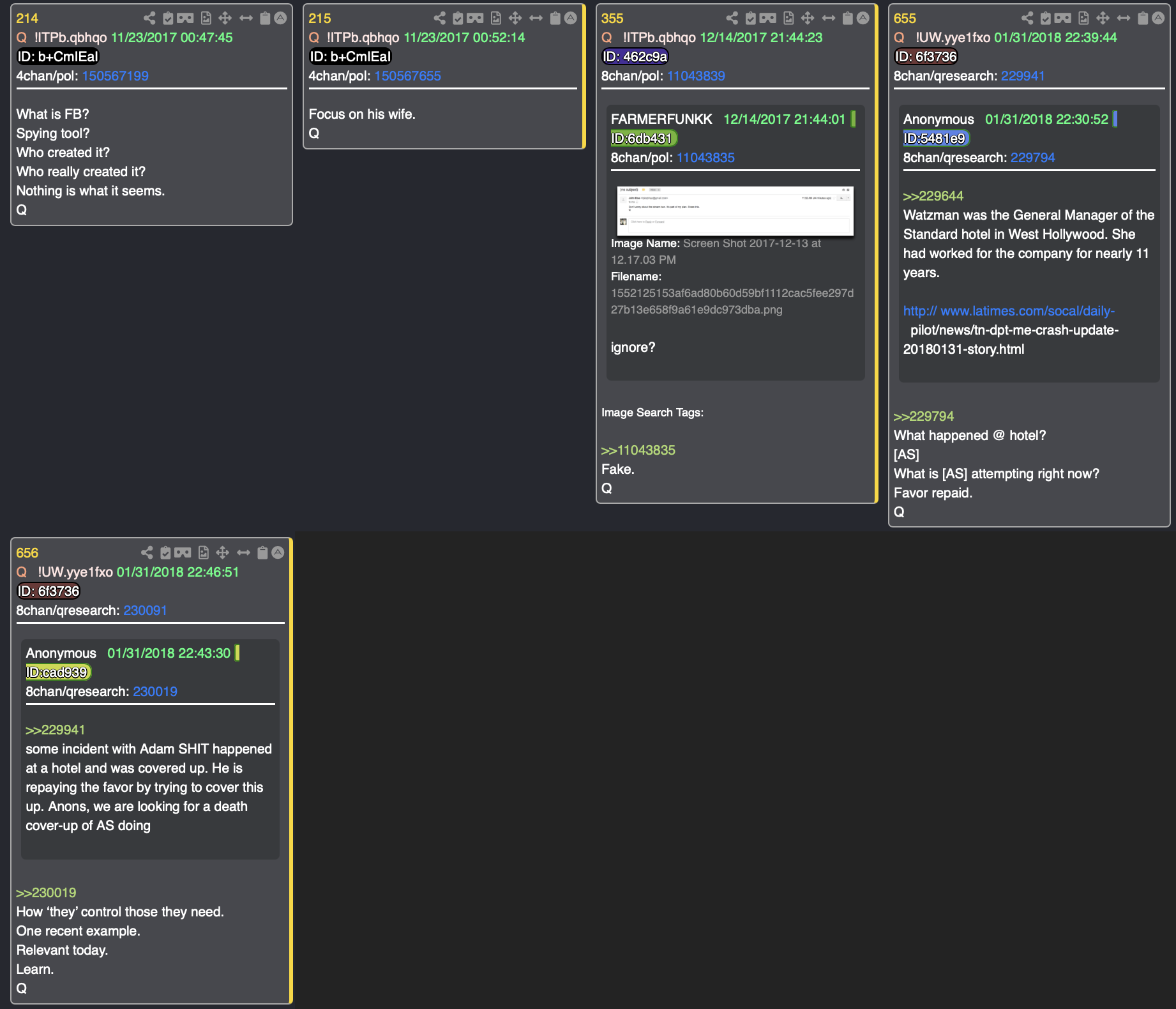This screenshot has width=1176, height=1009.
Task: Open FARMERFUNKK post link 11043835
Action: tap(705, 158)
